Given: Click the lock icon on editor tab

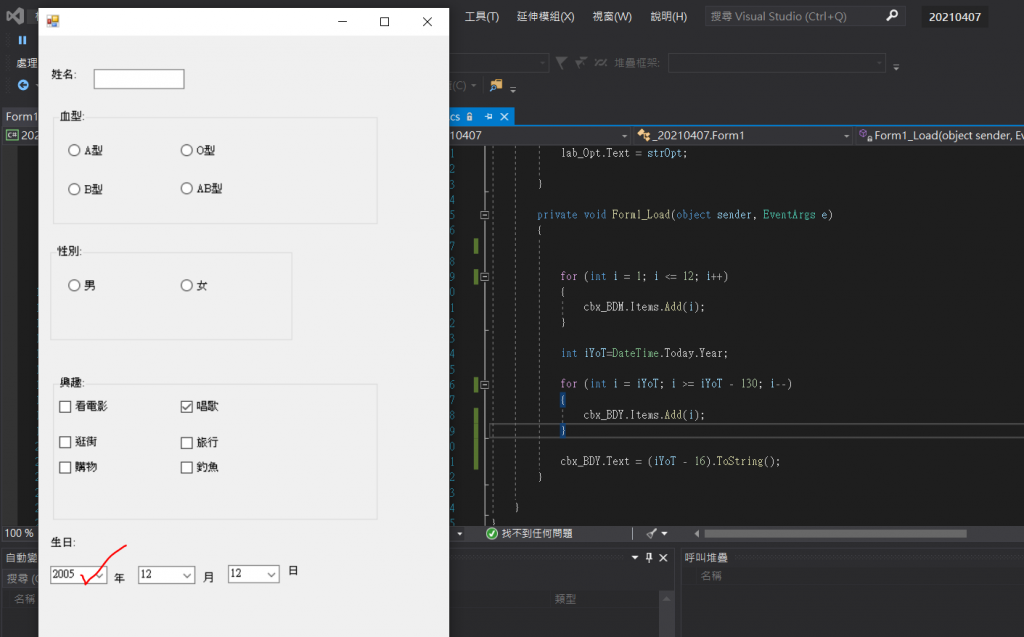Looking at the screenshot, I should click(470, 116).
